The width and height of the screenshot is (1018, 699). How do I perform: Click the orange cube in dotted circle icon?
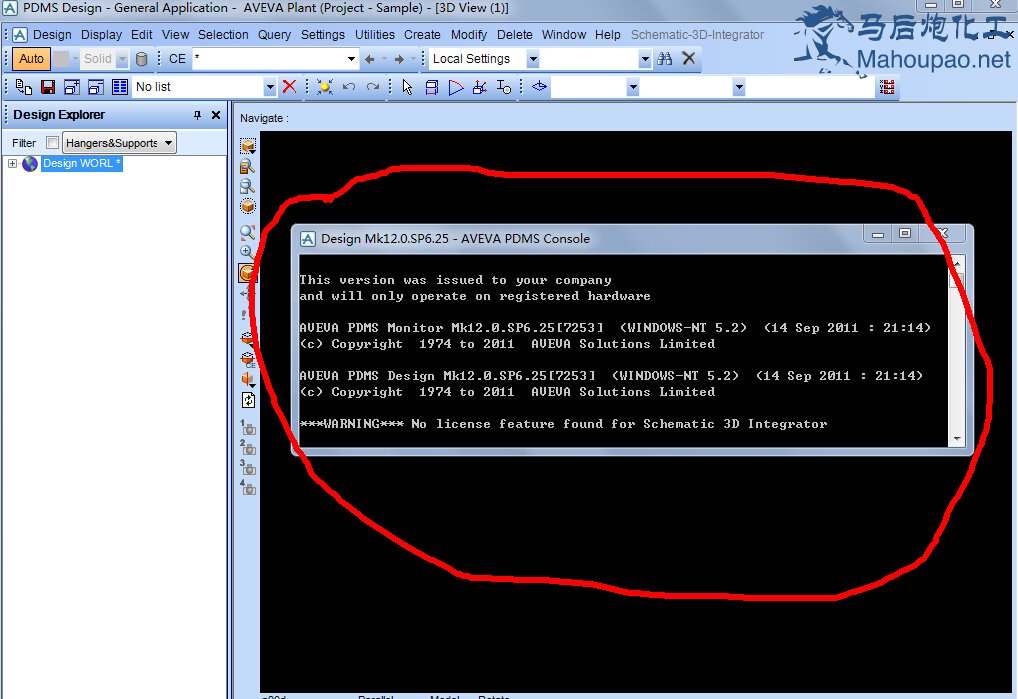[x=247, y=206]
